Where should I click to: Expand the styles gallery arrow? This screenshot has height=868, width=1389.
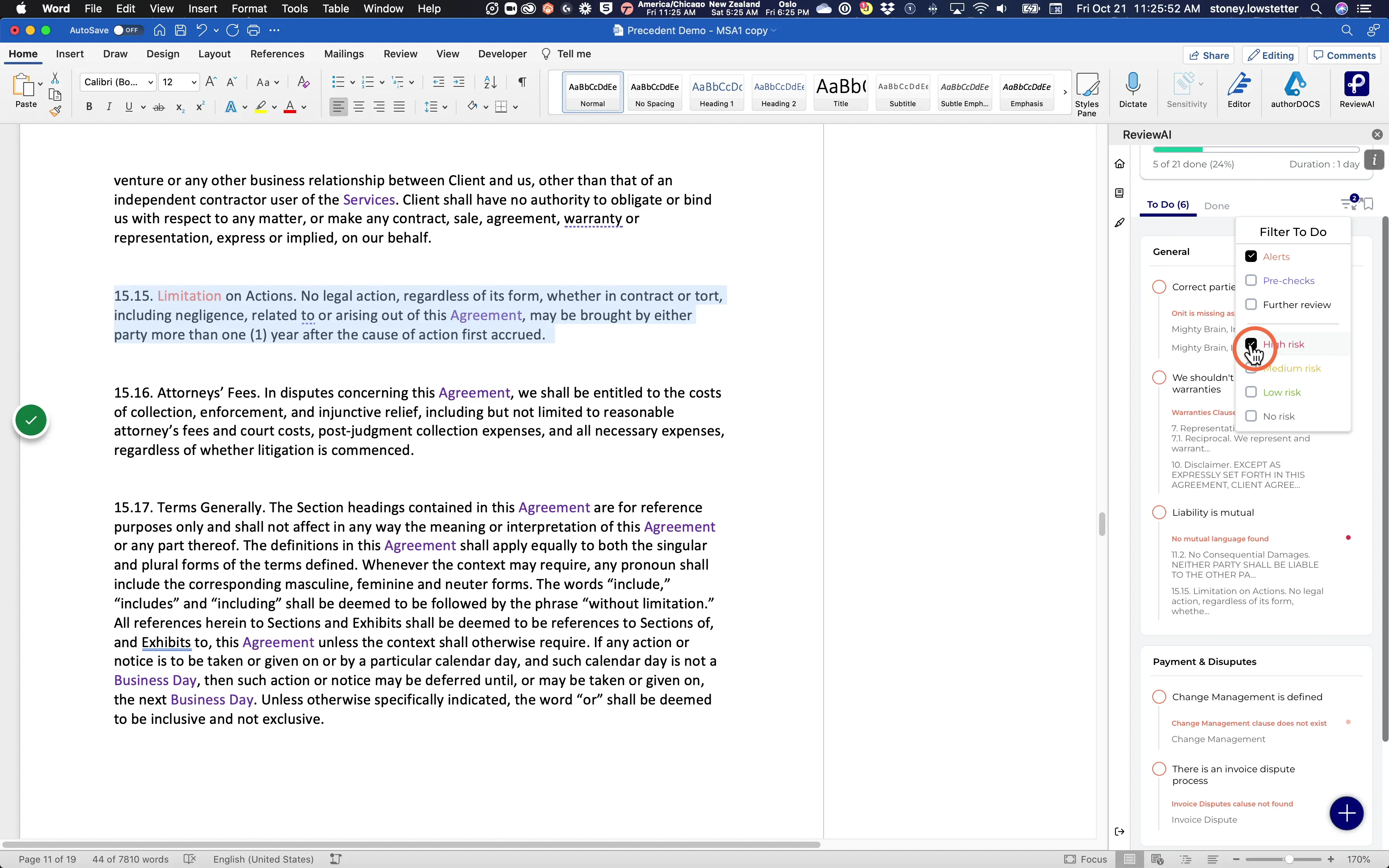click(x=1065, y=93)
